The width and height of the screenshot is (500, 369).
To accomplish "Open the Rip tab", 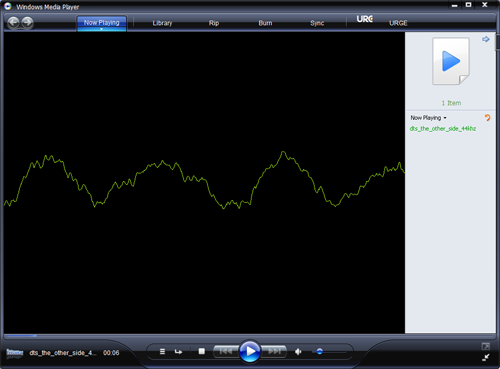I will click(x=214, y=23).
